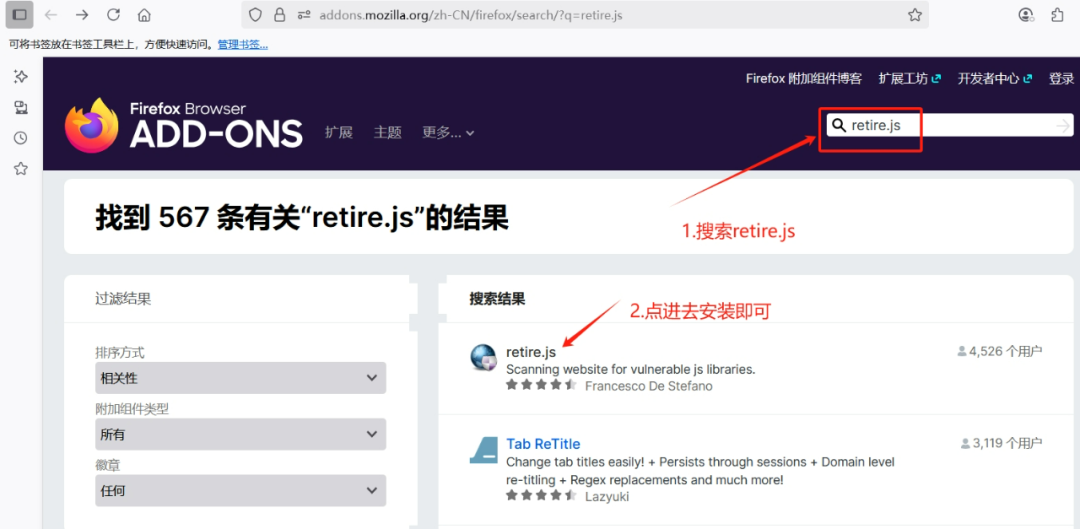The height and width of the screenshot is (529, 1080).
Task: Click 管理书签… link
Action: point(242,45)
